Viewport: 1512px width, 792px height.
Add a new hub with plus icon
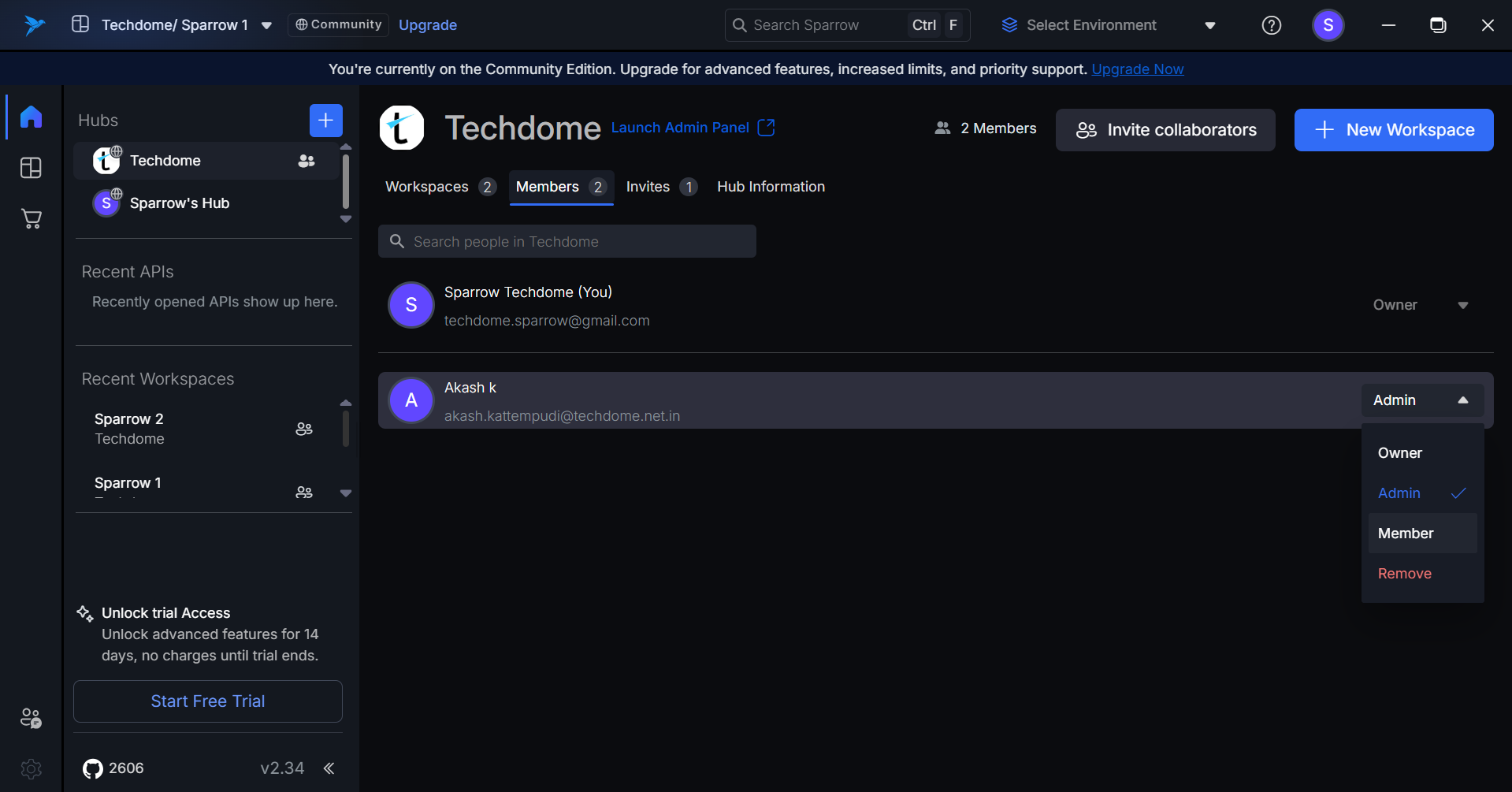coord(325,121)
